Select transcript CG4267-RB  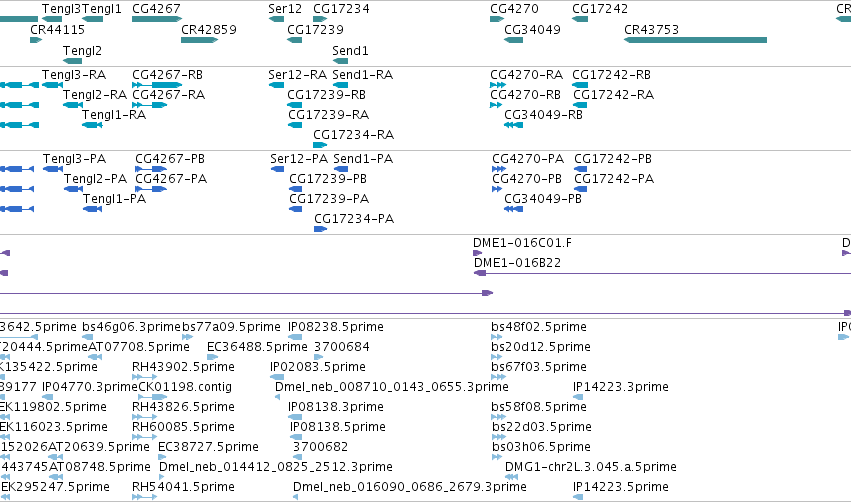click(x=167, y=75)
